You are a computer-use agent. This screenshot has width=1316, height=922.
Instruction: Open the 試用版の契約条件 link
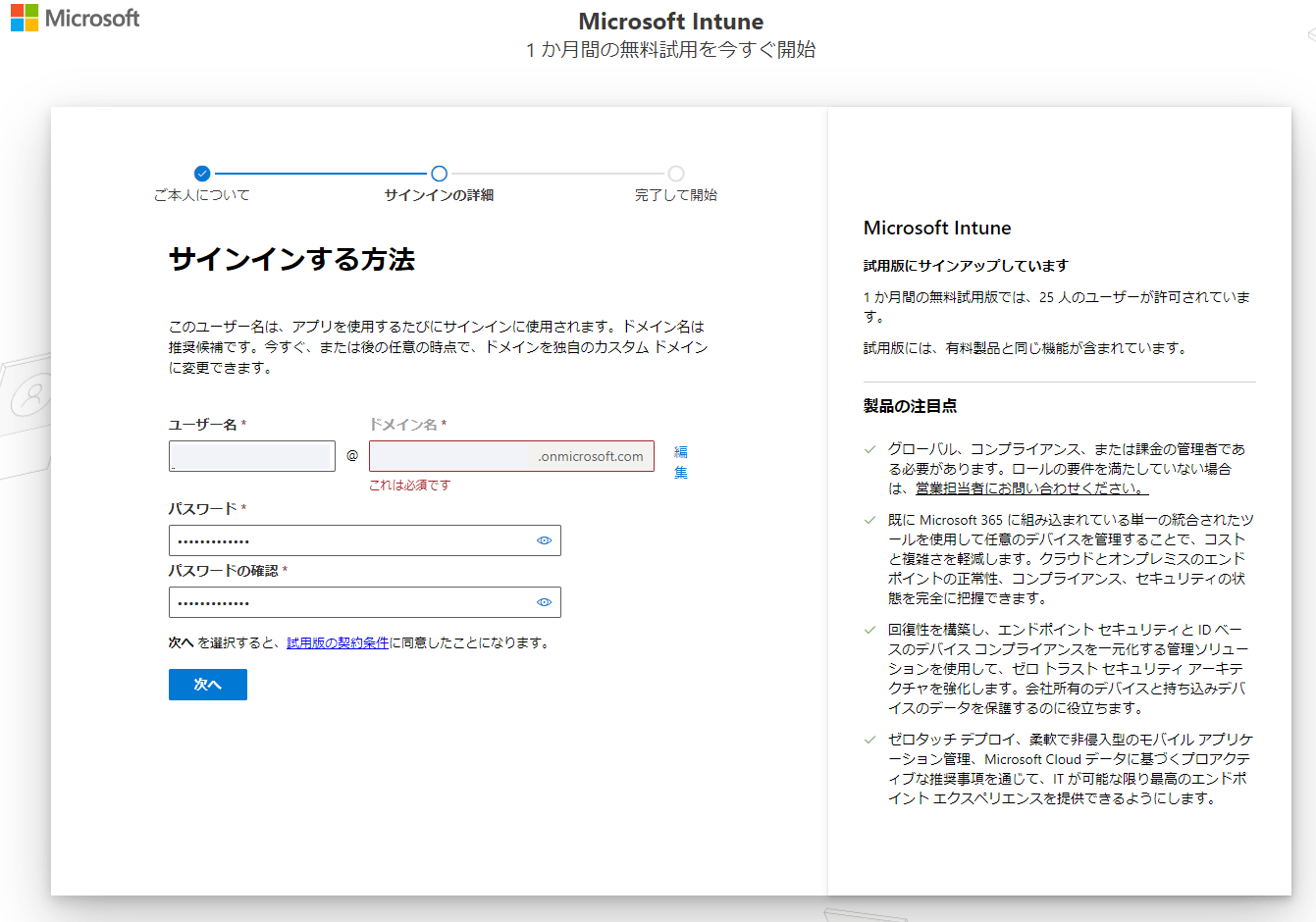point(338,642)
